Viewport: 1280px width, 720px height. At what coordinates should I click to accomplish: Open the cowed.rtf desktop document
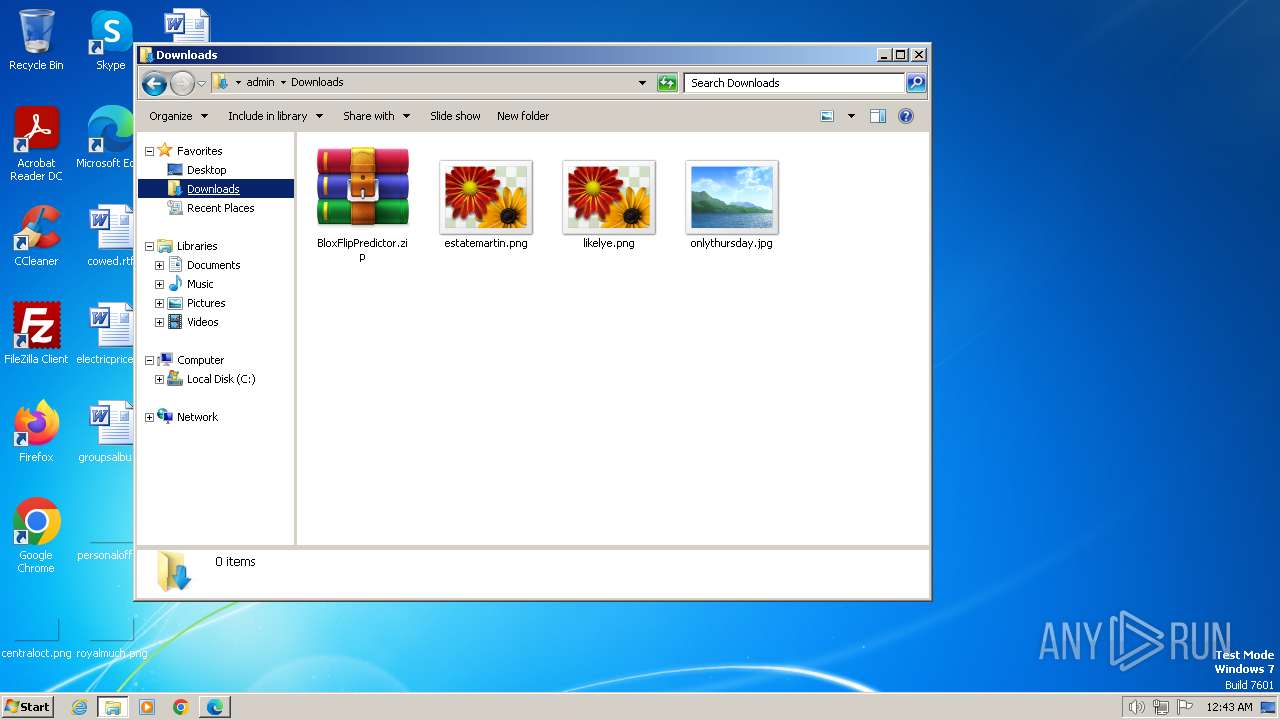[110, 236]
